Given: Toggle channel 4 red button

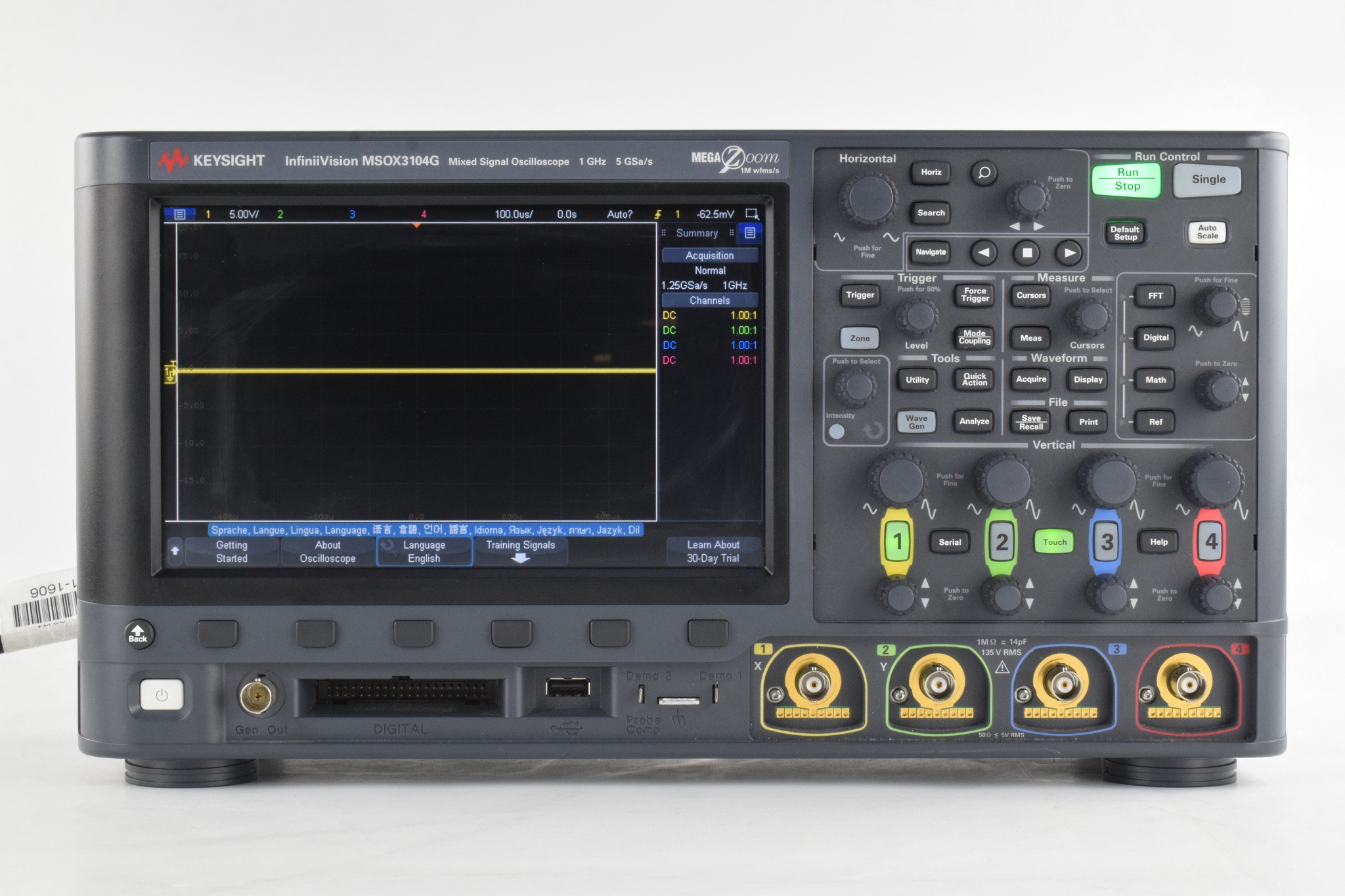Looking at the screenshot, I should pyautogui.click(x=1211, y=542).
